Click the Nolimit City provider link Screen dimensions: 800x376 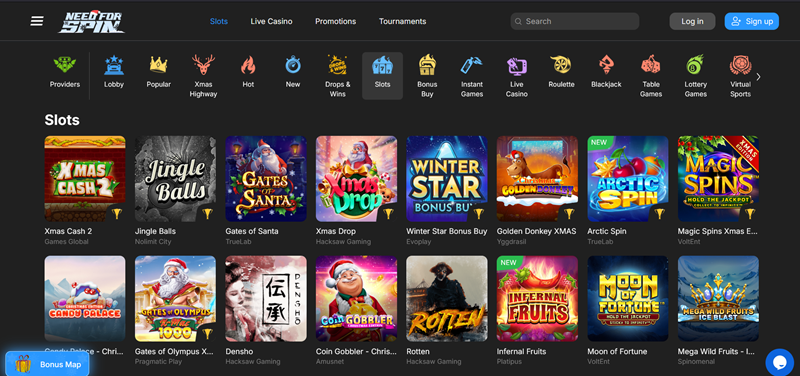click(x=153, y=241)
